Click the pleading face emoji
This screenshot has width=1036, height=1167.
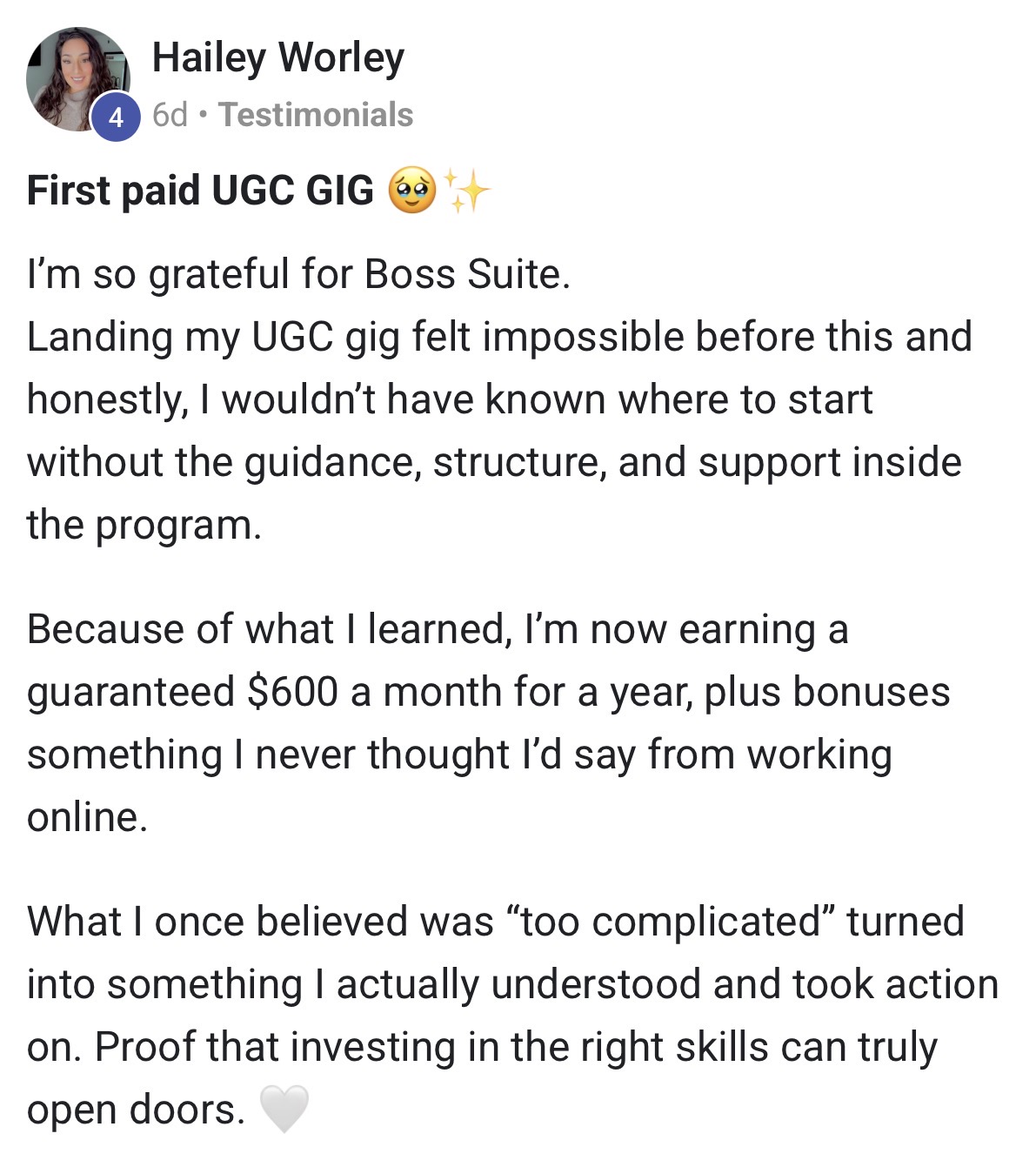[x=411, y=191]
